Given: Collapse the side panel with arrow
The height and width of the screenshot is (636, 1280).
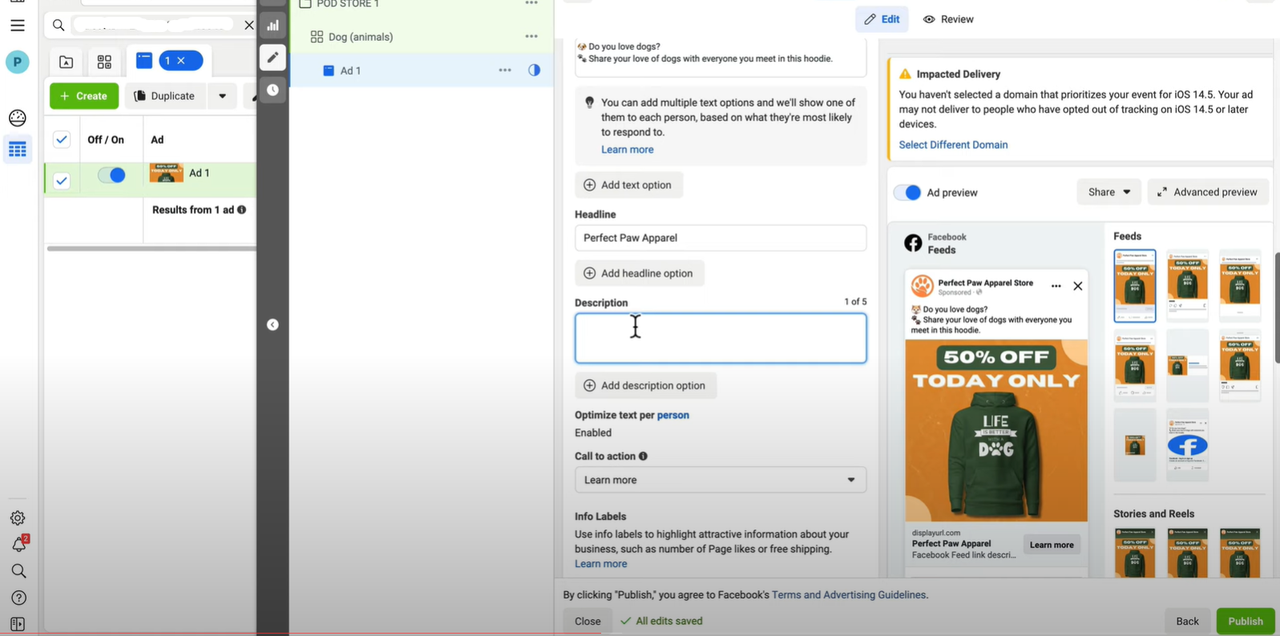Looking at the screenshot, I should coord(272,324).
